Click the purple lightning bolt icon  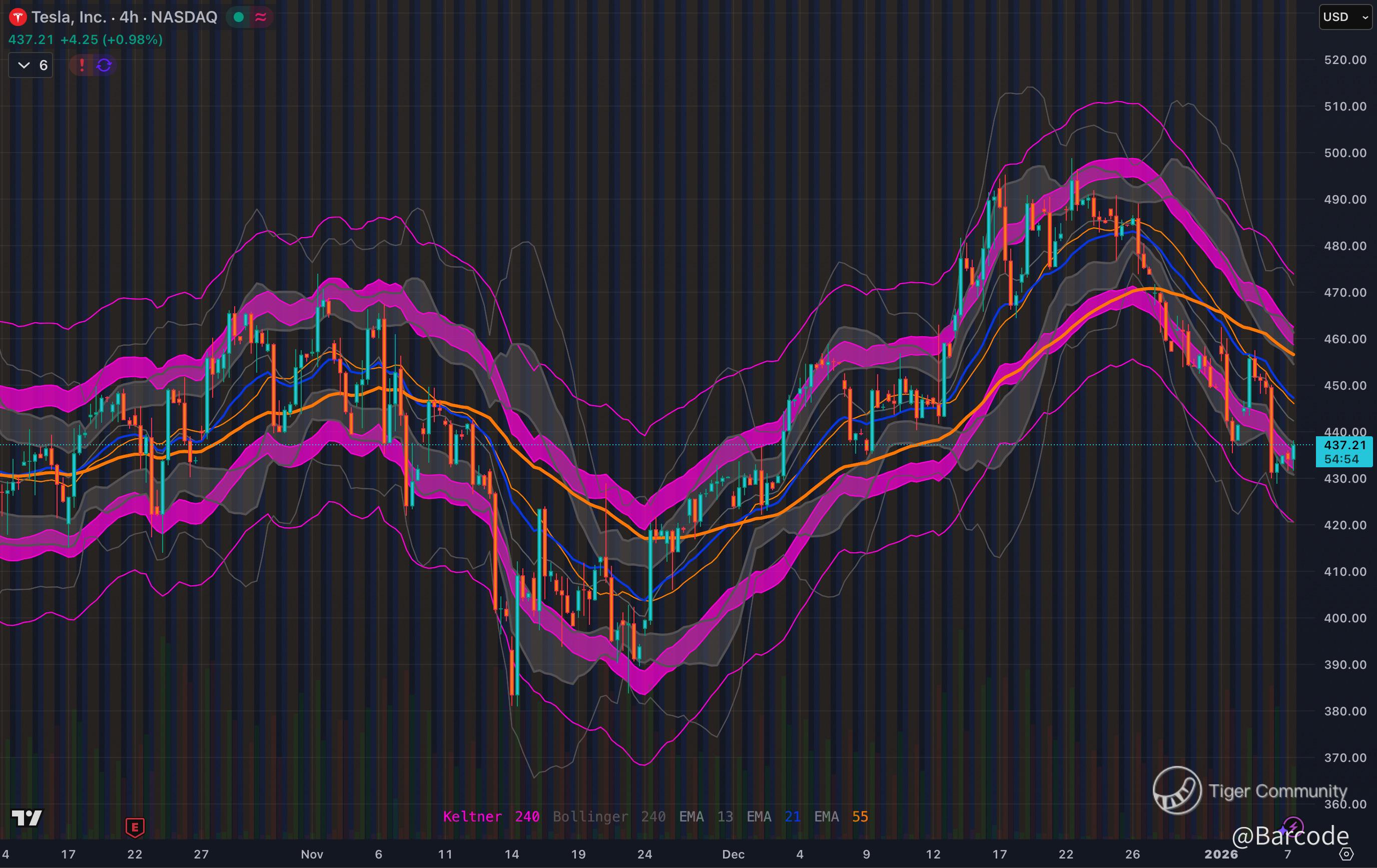1294,826
